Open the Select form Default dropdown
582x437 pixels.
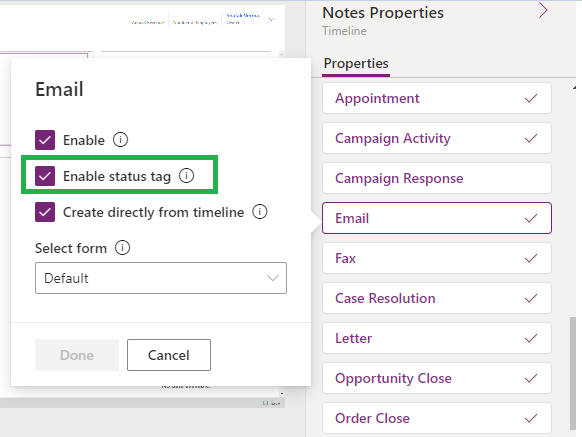[x=161, y=278]
